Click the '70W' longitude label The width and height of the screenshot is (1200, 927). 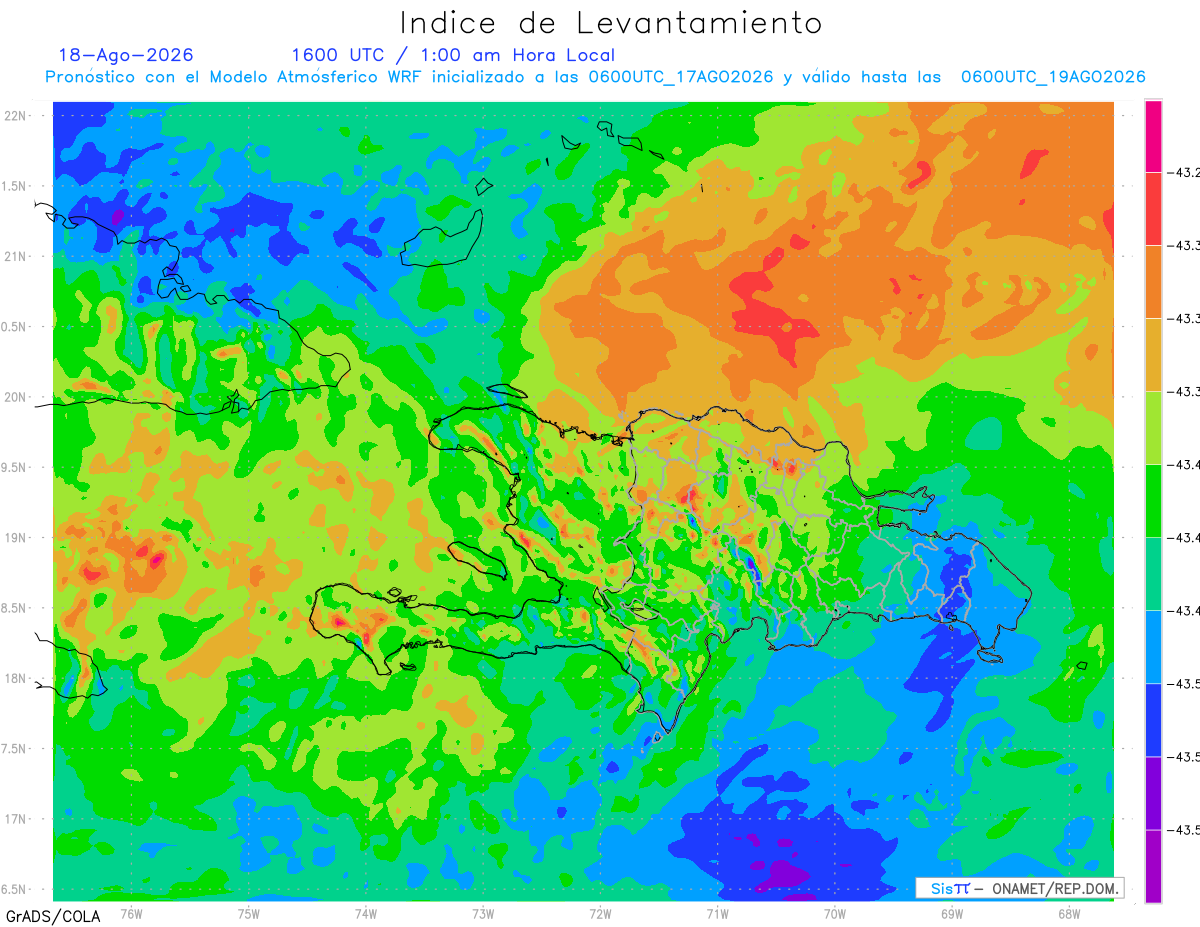[x=835, y=913]
